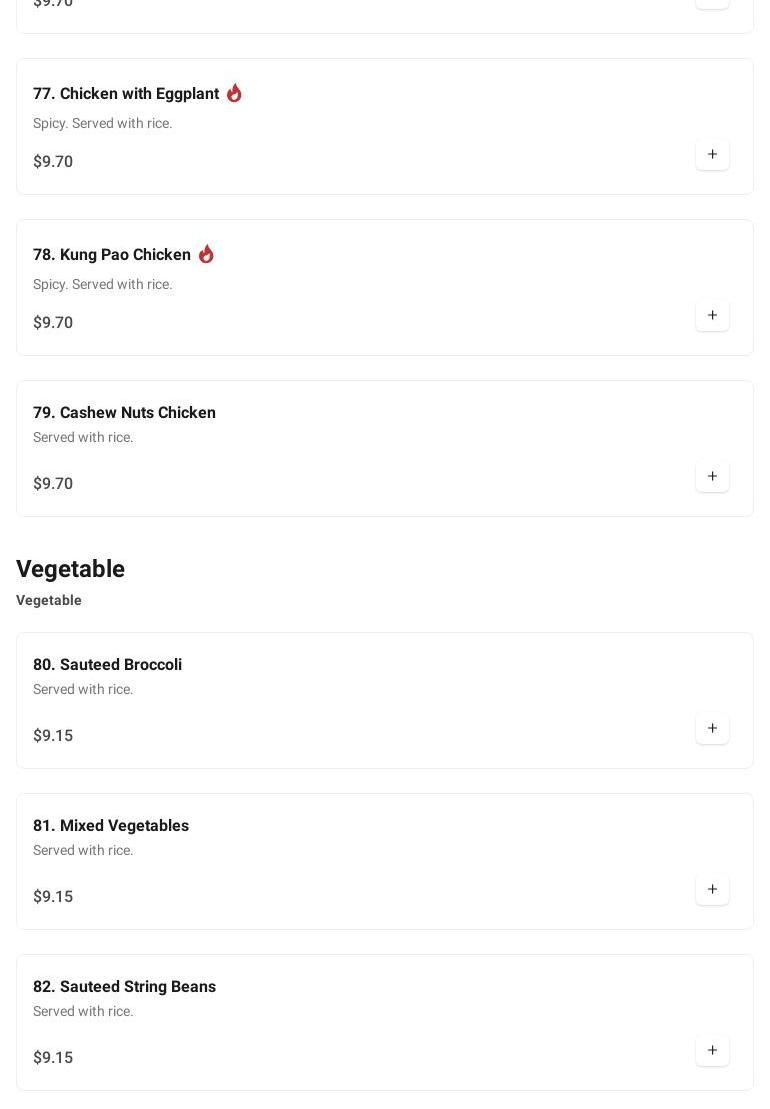Click plus for Sauteed String Beans
This screenshot has height=1109, width=770.
pos(712,1051)
